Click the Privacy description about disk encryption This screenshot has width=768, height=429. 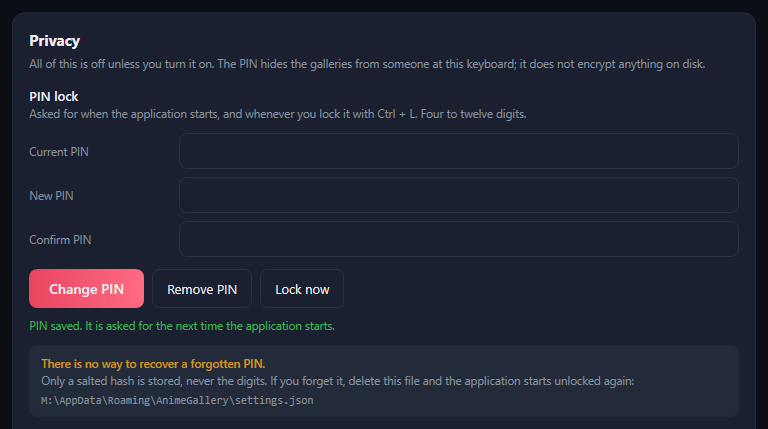[x=367, y=64]
